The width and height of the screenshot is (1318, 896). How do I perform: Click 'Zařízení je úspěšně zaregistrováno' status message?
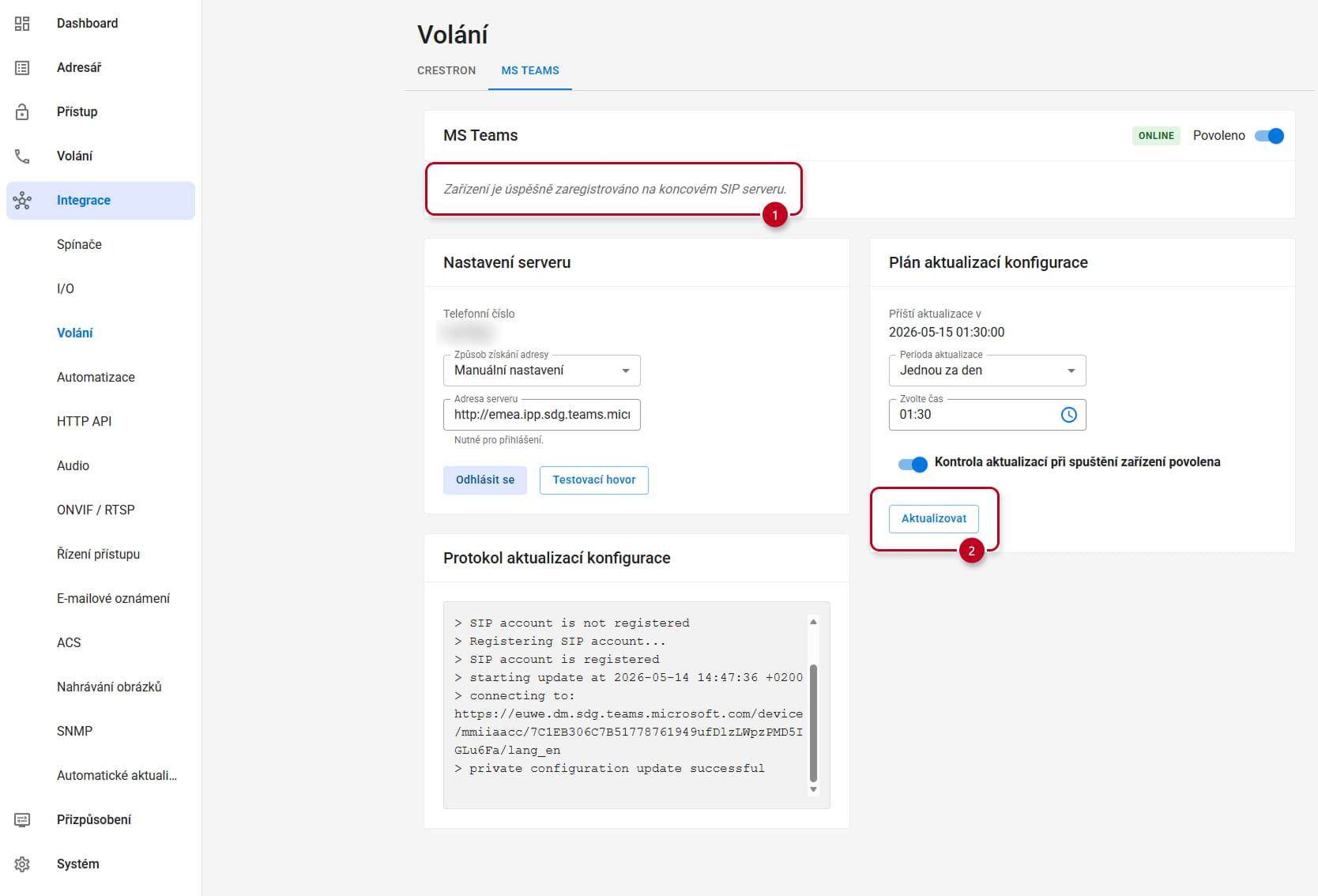pyautogui.click(x=615, y=190)
